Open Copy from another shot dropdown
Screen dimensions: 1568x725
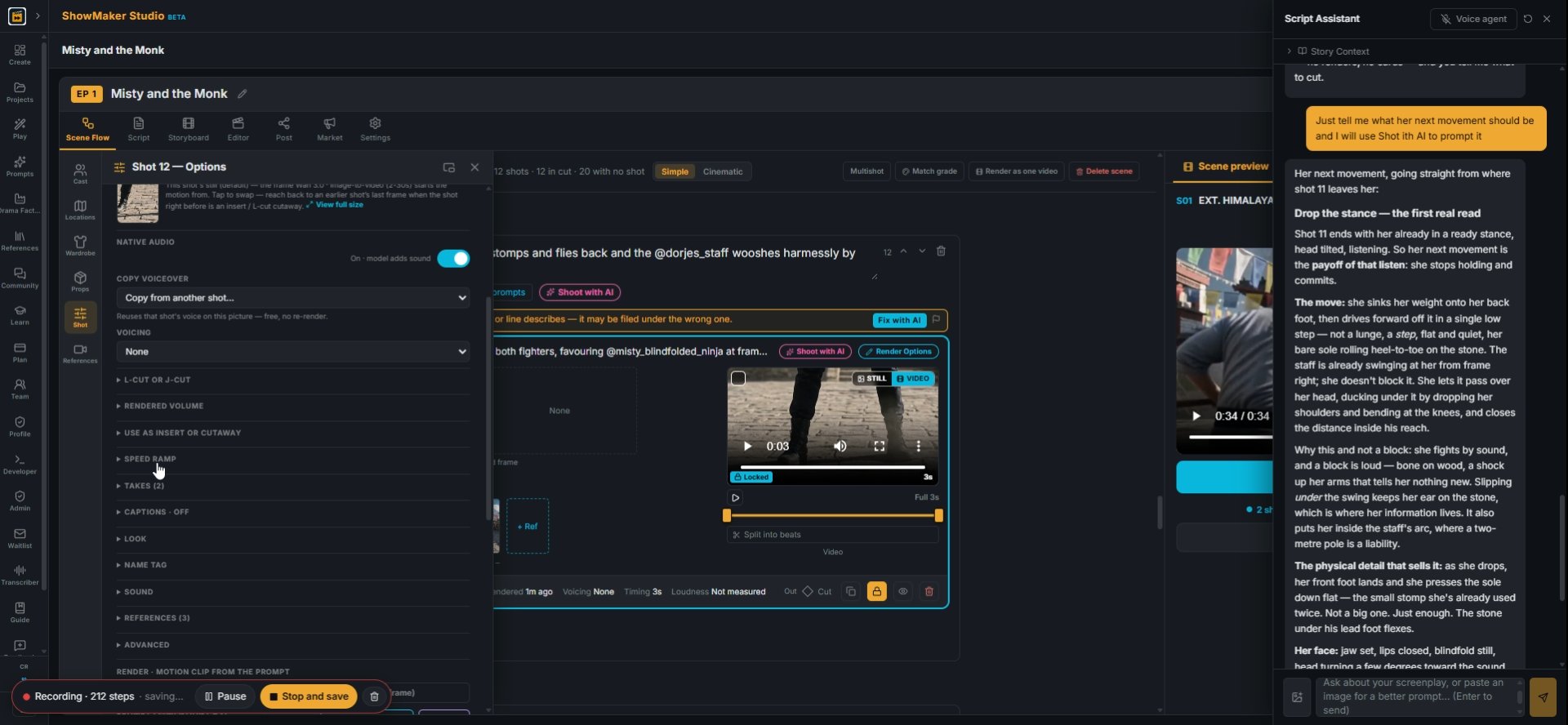pyautogui.click(x=293, y=298)
